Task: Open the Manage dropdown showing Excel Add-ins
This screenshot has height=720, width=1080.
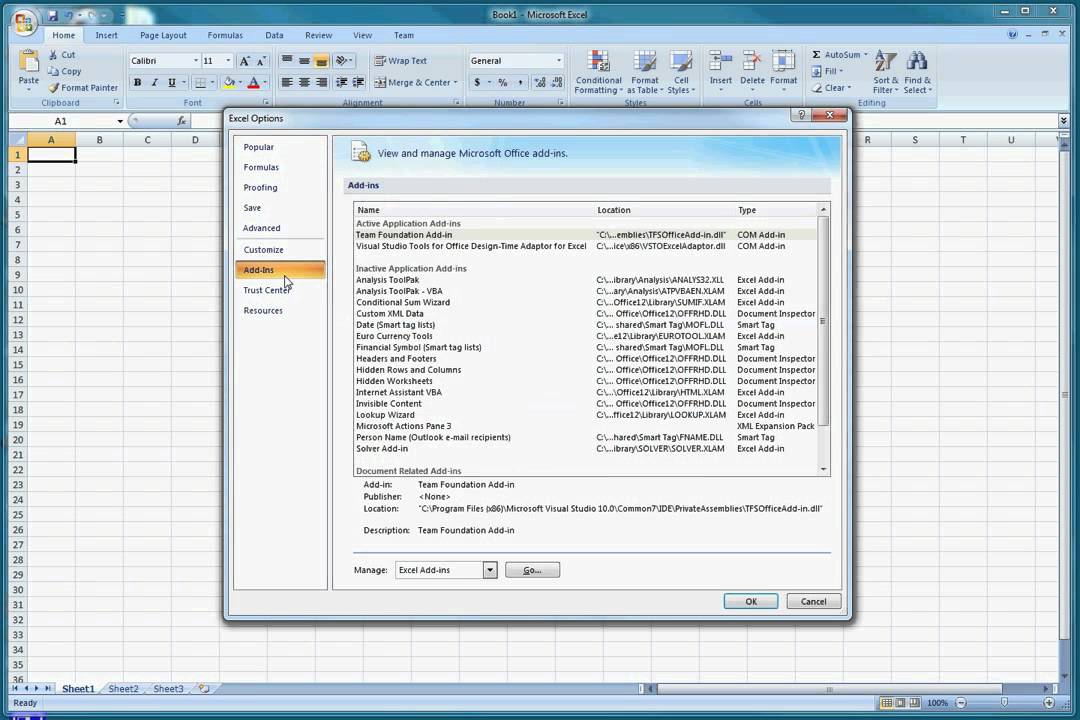Action: coord(490,570)
